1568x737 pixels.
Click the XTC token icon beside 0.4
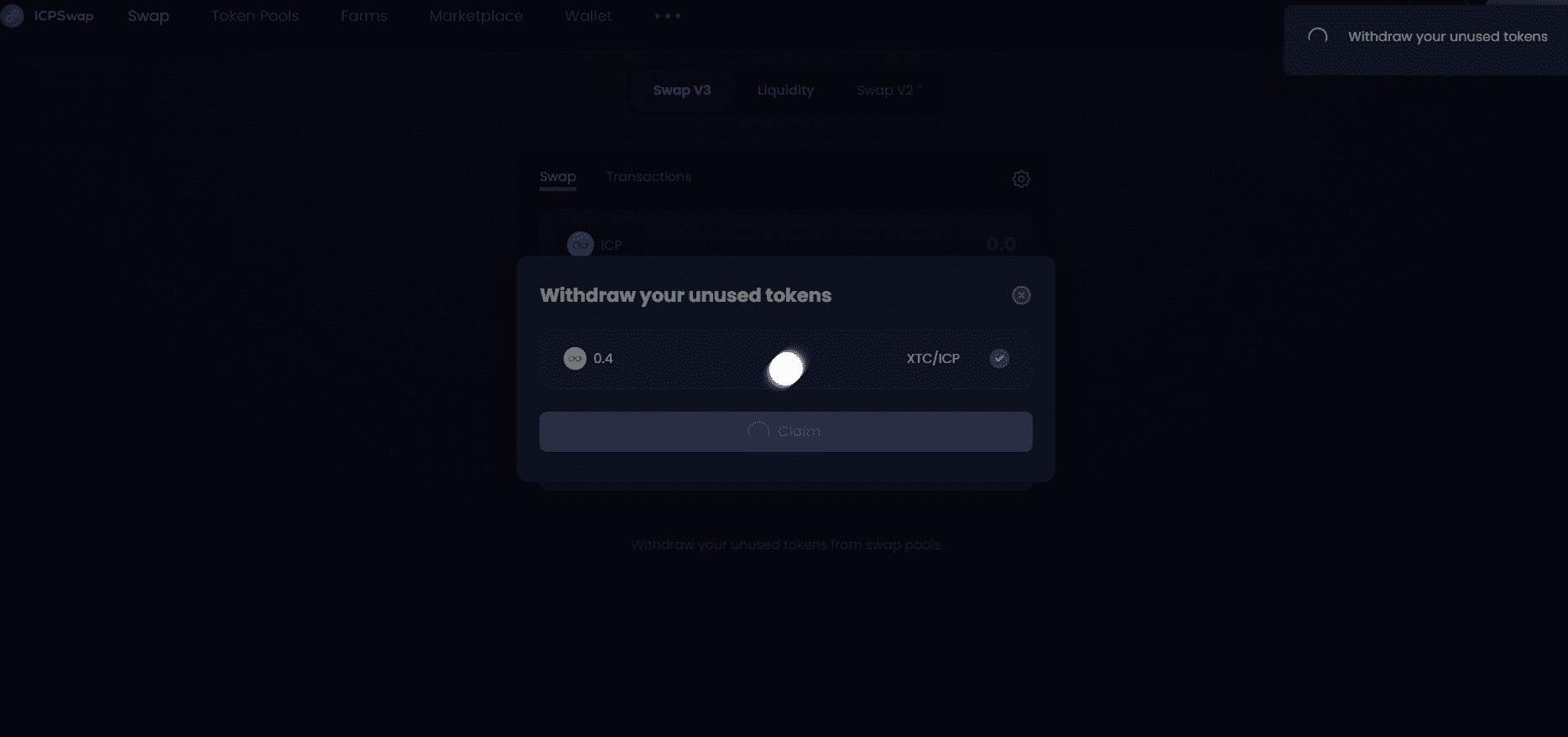click(575, 359)
